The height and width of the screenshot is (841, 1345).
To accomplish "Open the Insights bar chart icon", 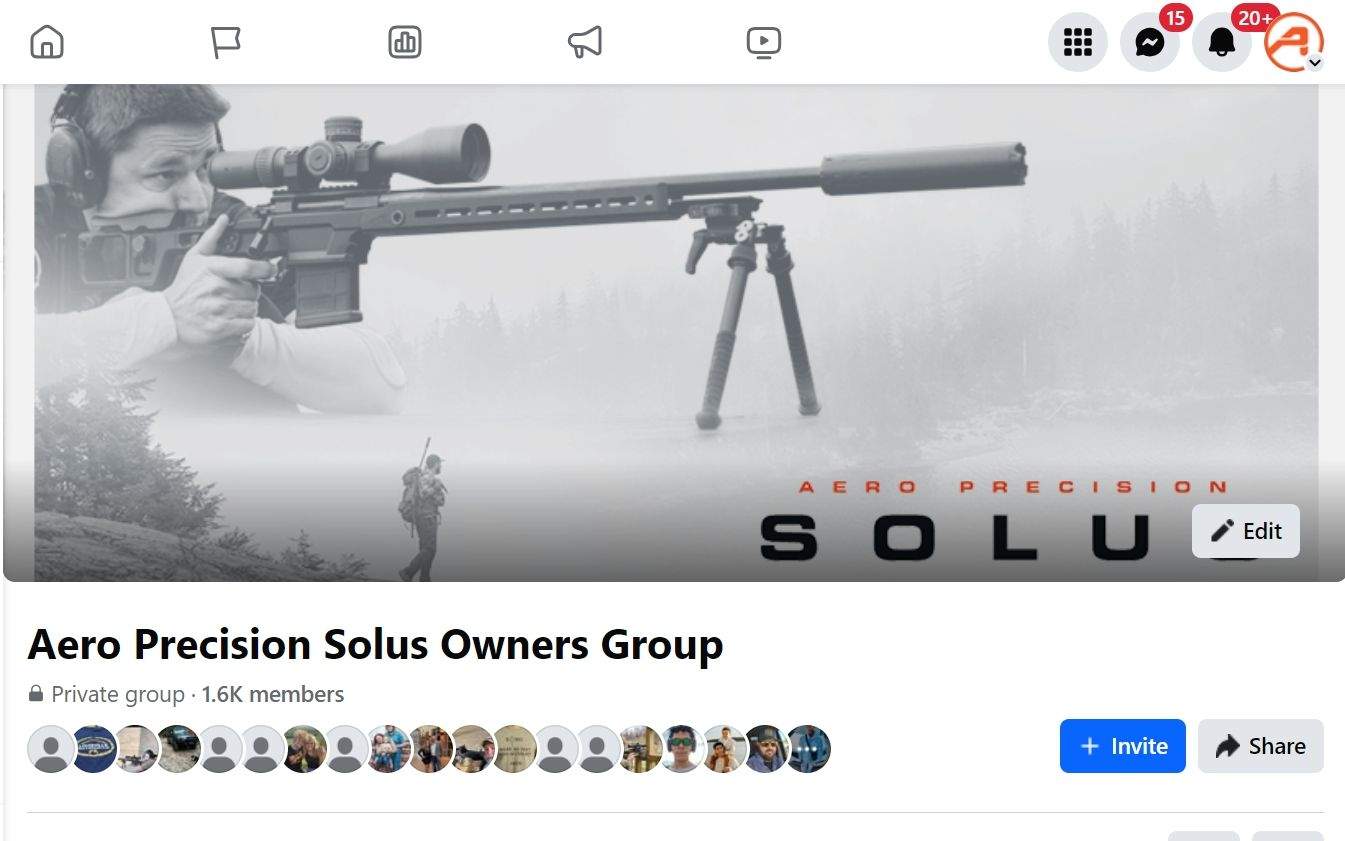I will point(405,42).
